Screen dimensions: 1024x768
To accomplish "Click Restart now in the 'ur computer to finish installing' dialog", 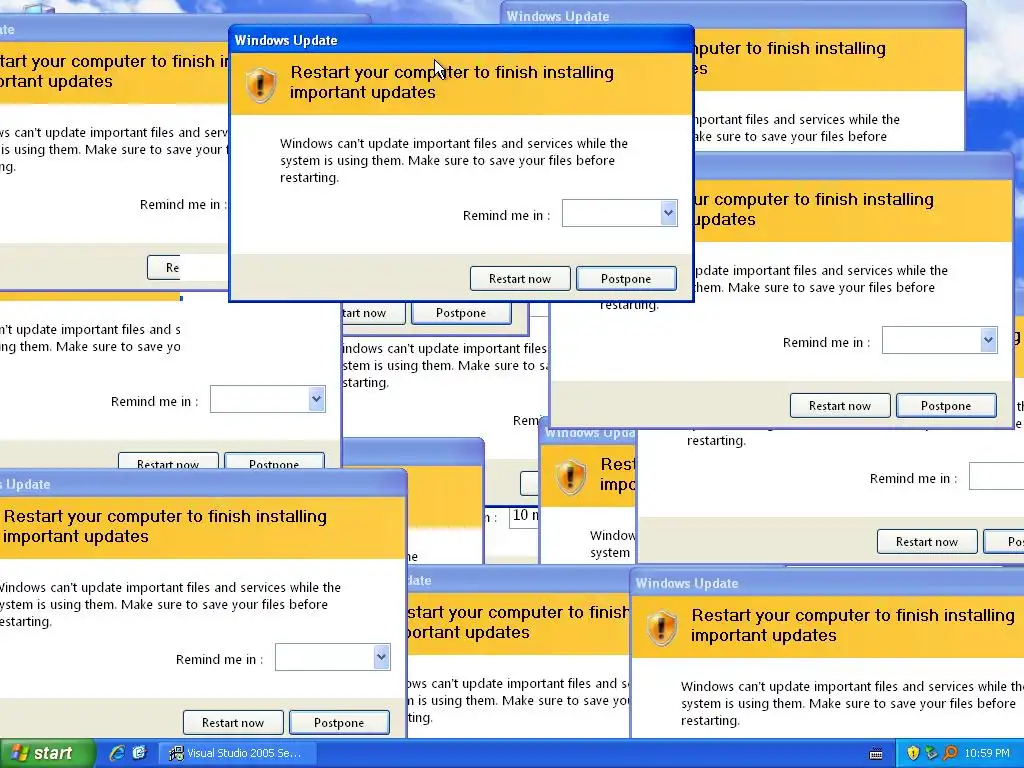I will pyautogui.click(x=840, y=406).
